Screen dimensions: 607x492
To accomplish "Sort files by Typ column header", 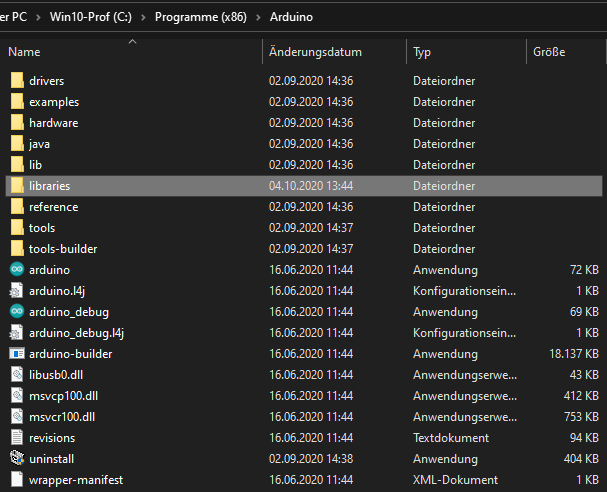I will pos(422,52).
